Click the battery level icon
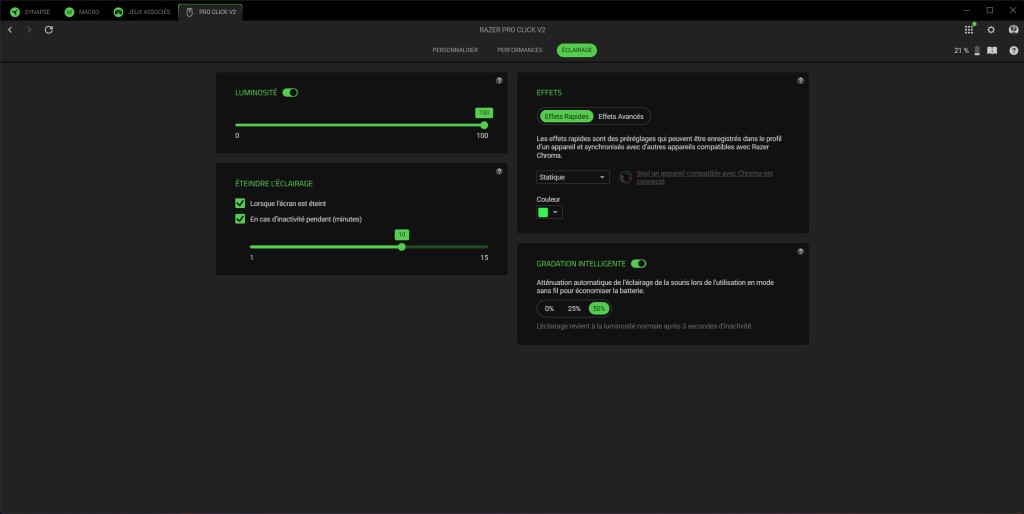Viewport: 1024px width, 514px height. 977,50
